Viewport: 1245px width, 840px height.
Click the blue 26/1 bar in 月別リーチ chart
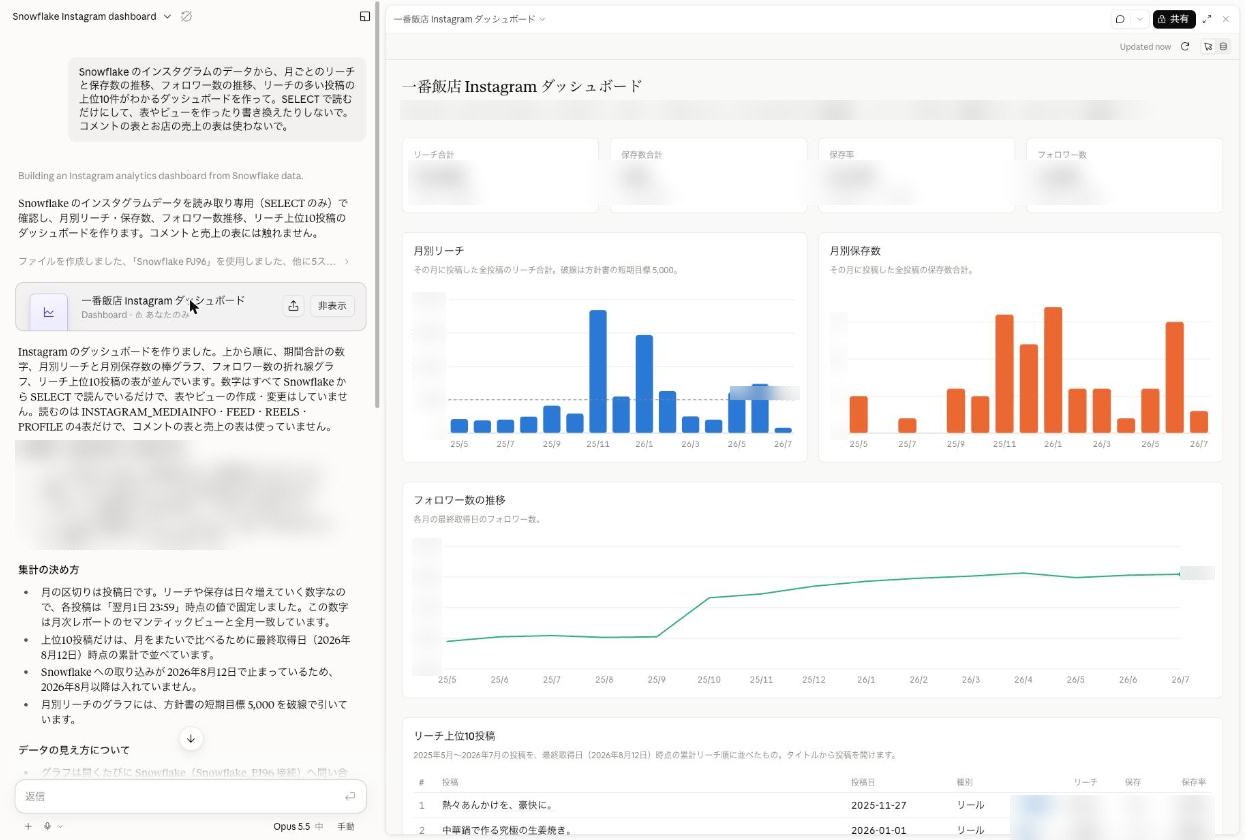(644, 384)
